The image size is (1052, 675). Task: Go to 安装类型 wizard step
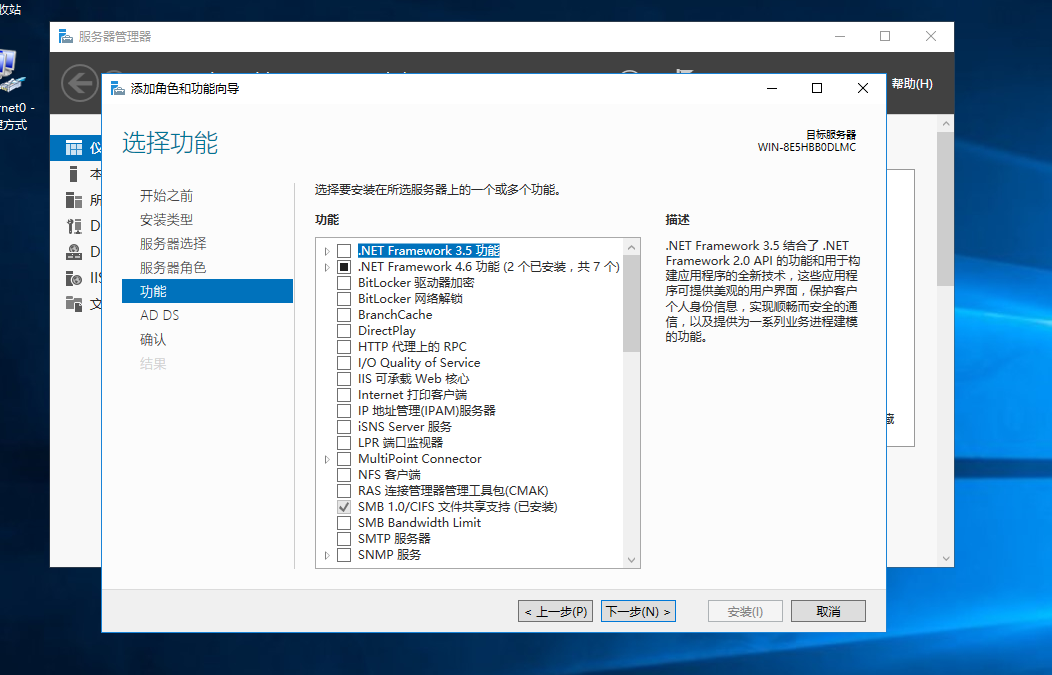click(166, 219)
